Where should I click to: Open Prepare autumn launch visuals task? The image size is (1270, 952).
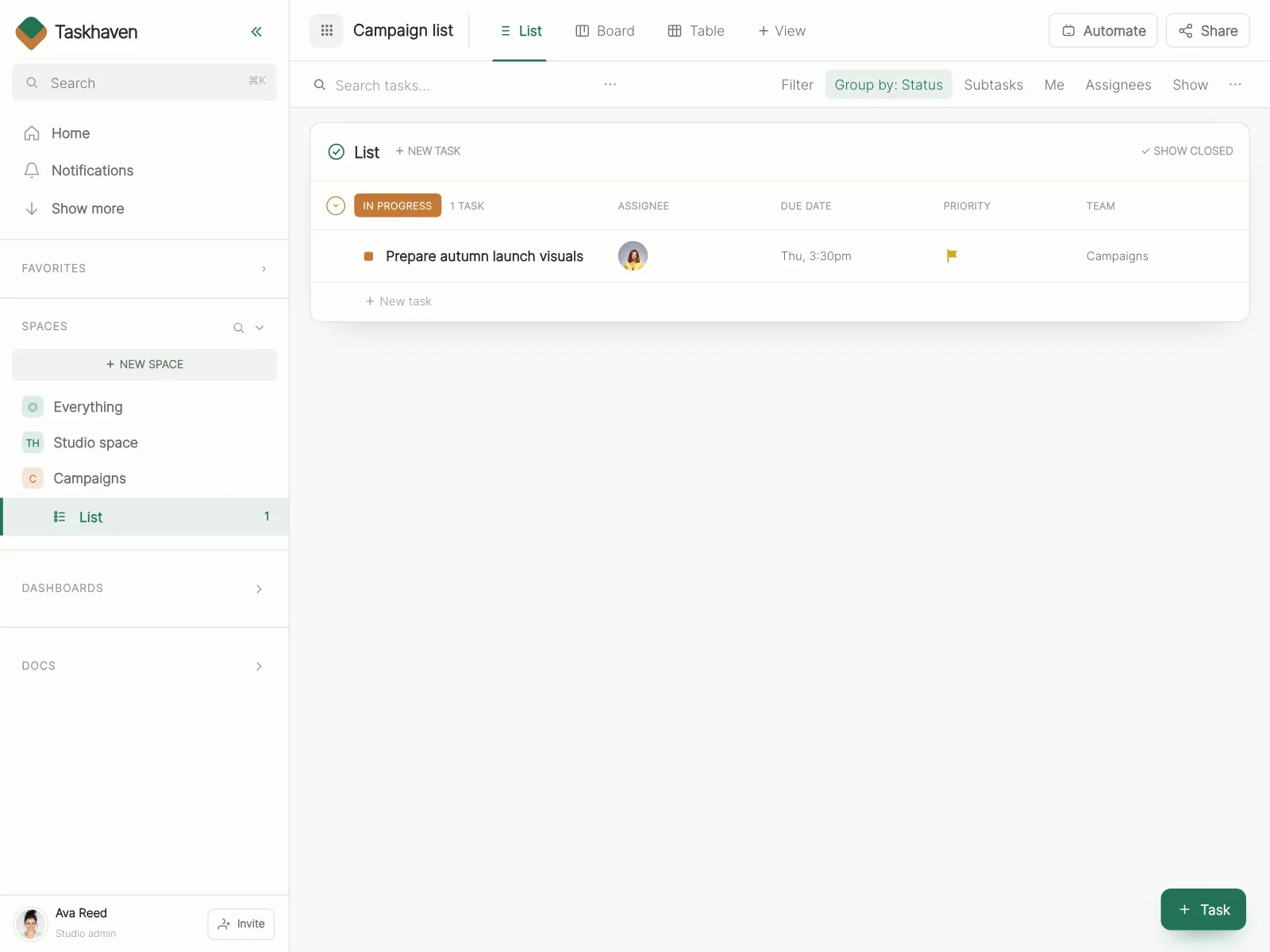[x=484, y=256]
